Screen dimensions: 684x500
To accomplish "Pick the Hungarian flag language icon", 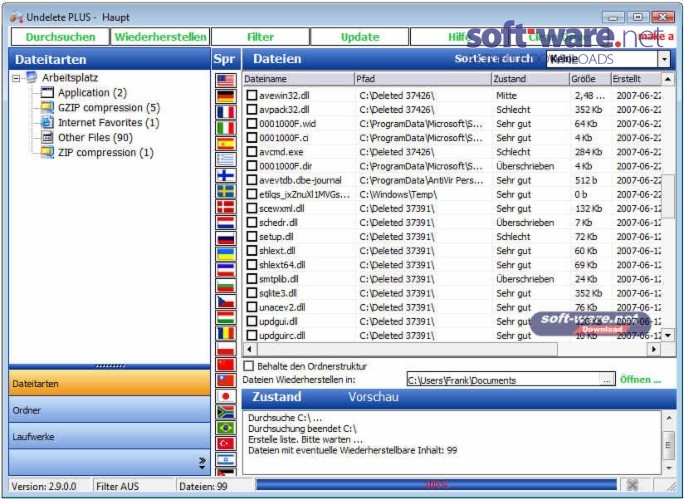I will (x=226, y=317).
